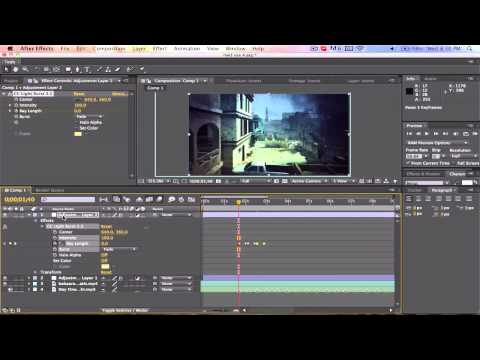Screen dimensions: 480x360
Task: Open parent None dropdown for layer 3
Action: tap(175, 284)
